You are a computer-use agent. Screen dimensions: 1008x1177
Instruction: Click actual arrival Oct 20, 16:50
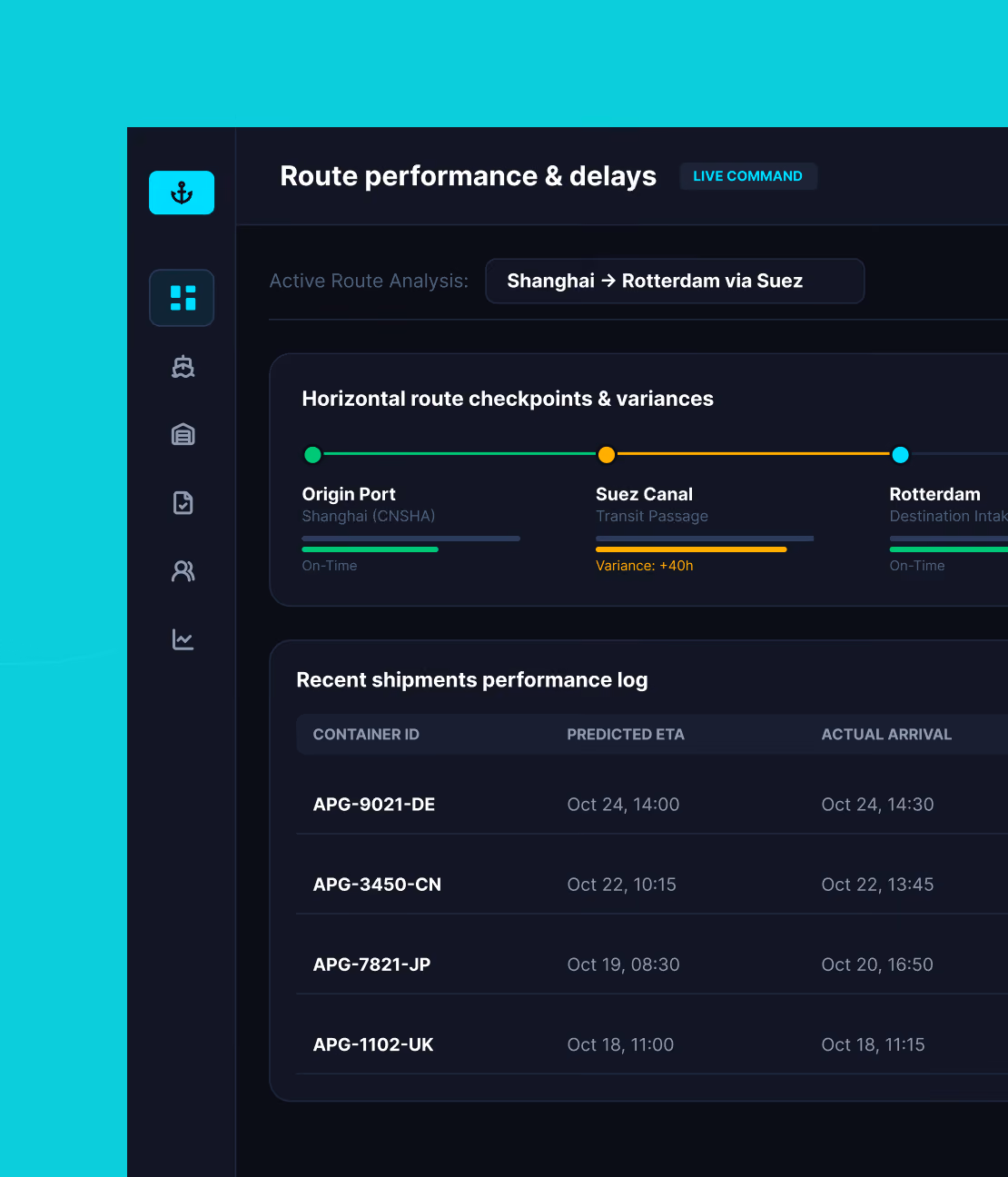pos(877,964)
